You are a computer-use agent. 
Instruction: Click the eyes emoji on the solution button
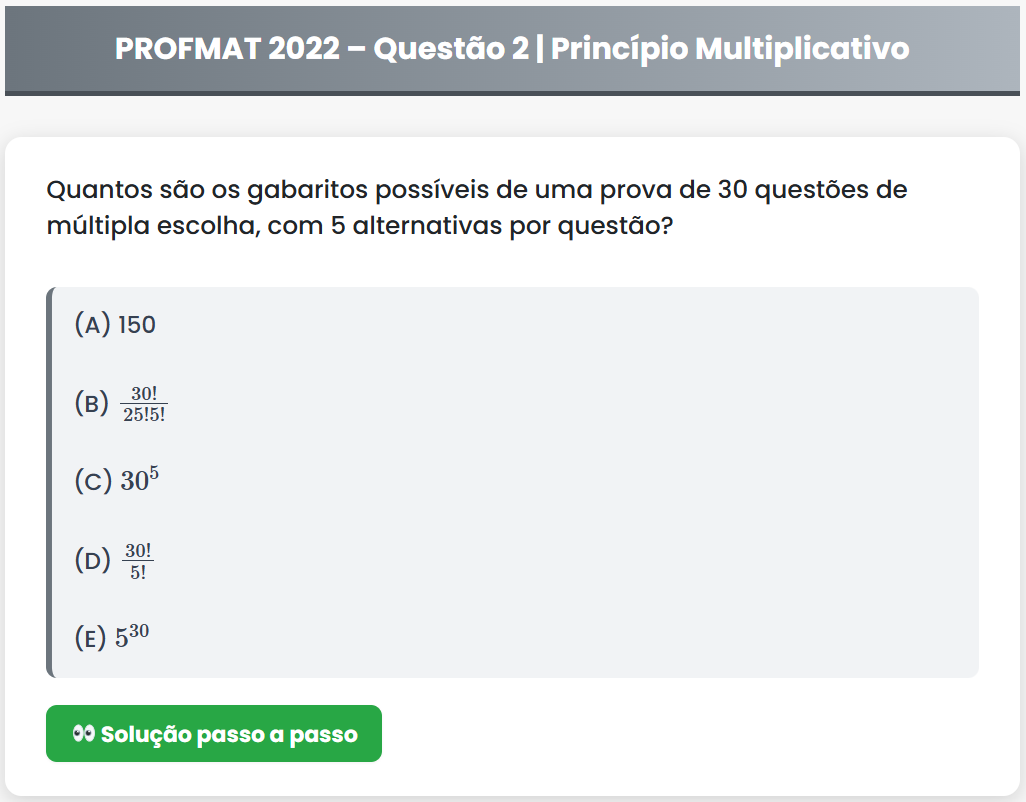click(84, 734)
